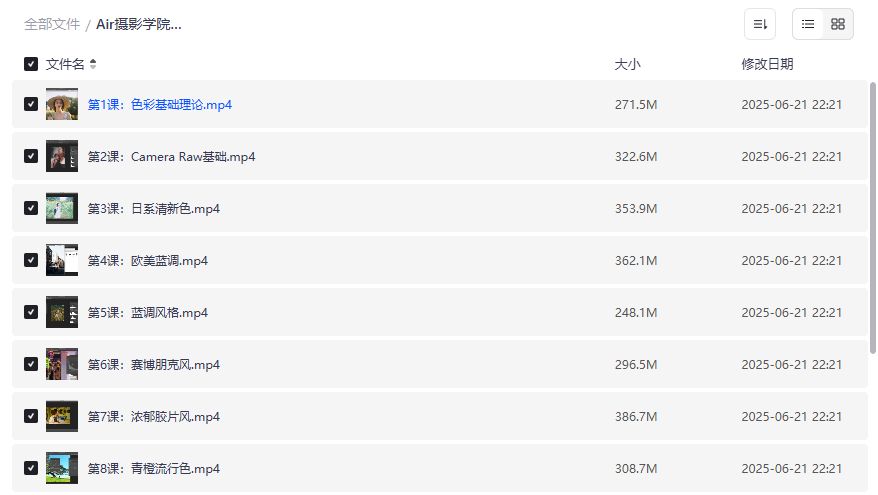
Task: Open 第1课：色彩基础理论.mp4 file link
Action: pos(160,105)
